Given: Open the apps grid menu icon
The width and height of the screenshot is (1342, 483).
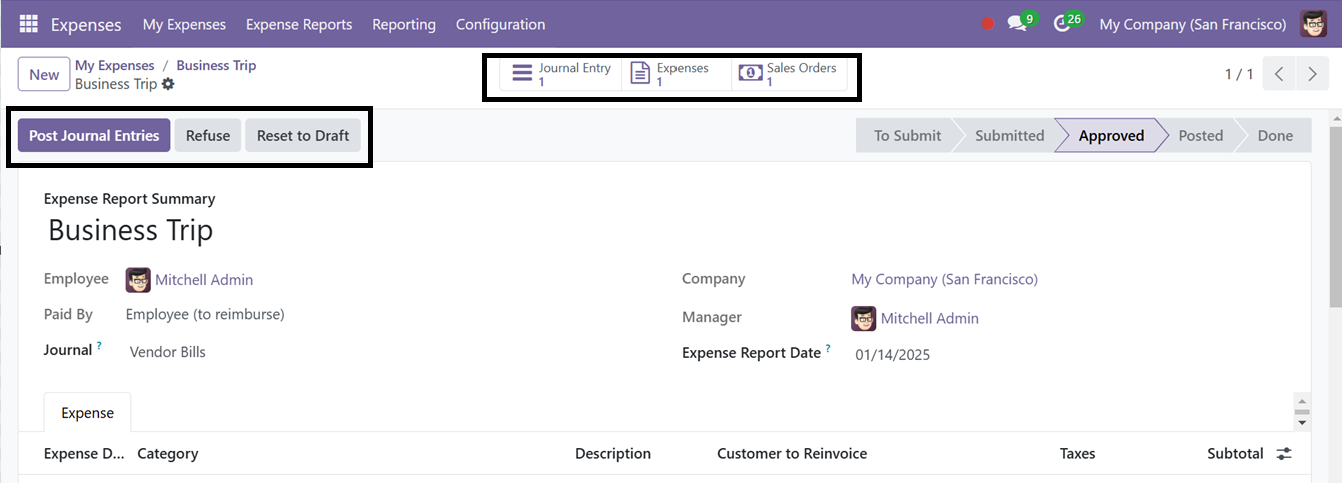Looking at the screenshot, I should pos(28,24).
